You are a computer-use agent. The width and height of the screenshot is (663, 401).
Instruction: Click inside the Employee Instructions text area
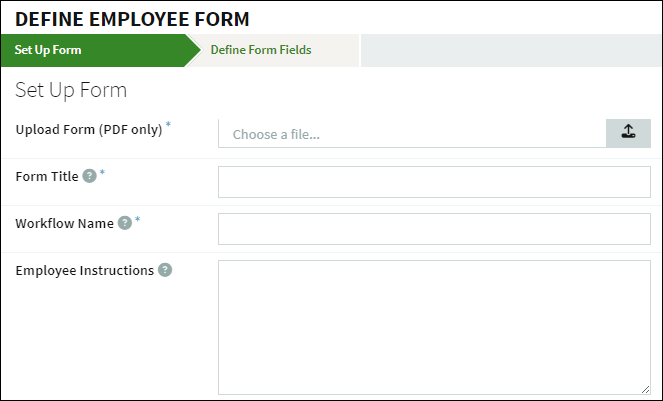coord(434,327)
